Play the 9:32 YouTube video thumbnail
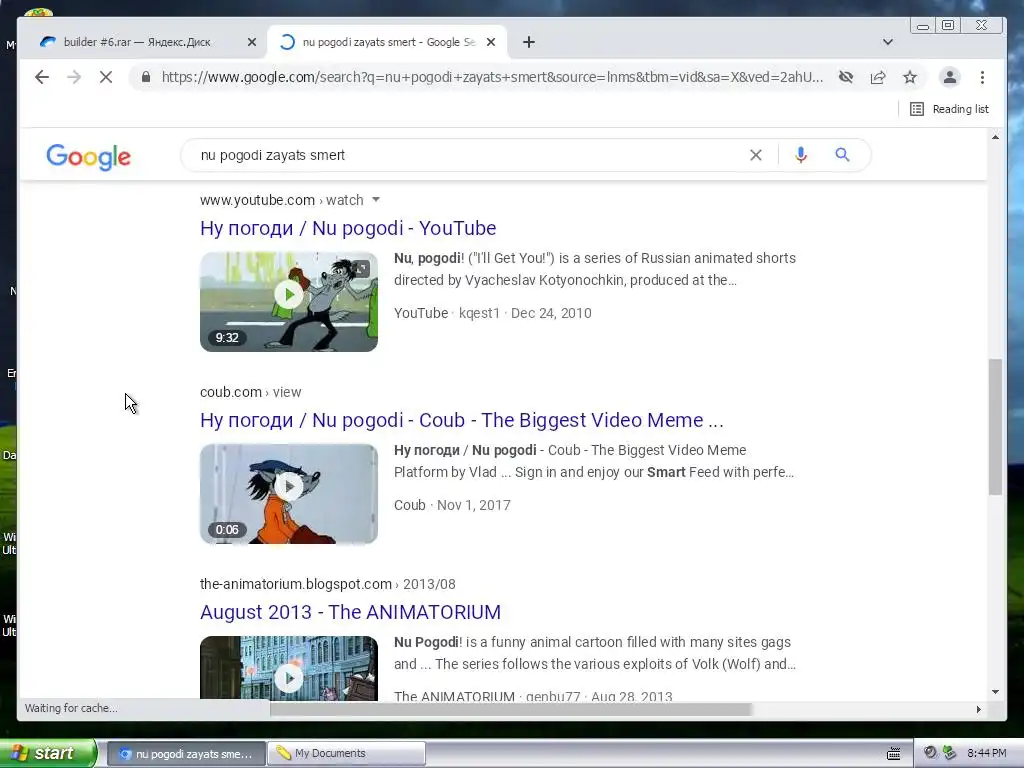Image resolution: width=1024 pixels, height=768 pixels. coord(289,302)
